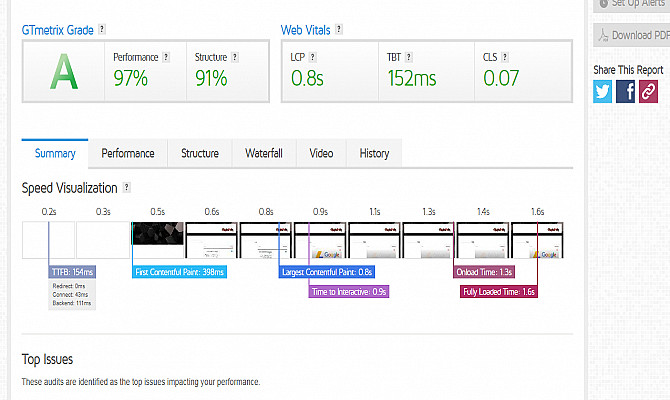Click the 0.5s filmstrip frame thumbnail
Viewport: 670px width, 400px height.
[158, 240]
